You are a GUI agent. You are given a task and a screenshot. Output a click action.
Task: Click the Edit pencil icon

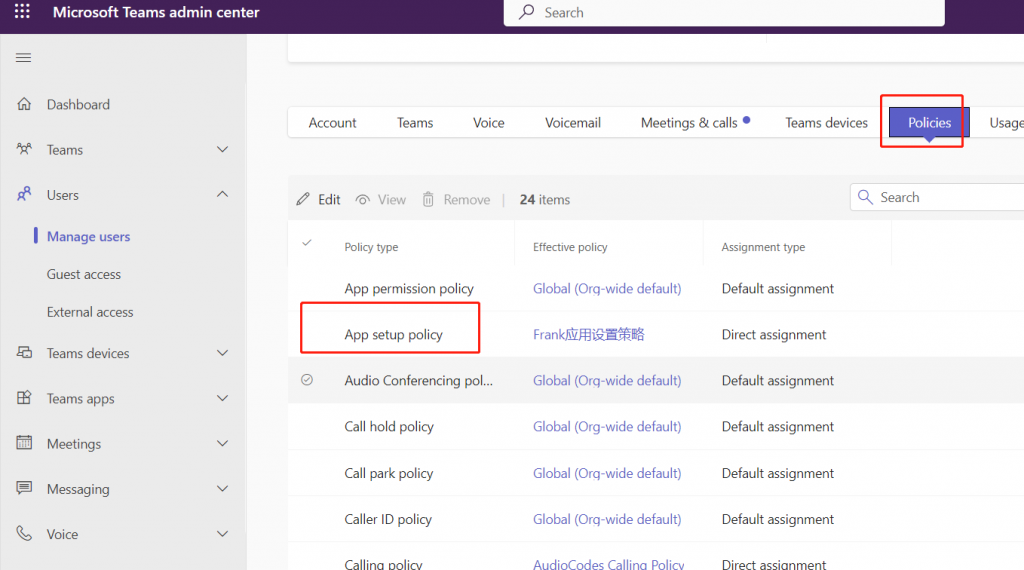pyautogui.click(x=303, y=199)
